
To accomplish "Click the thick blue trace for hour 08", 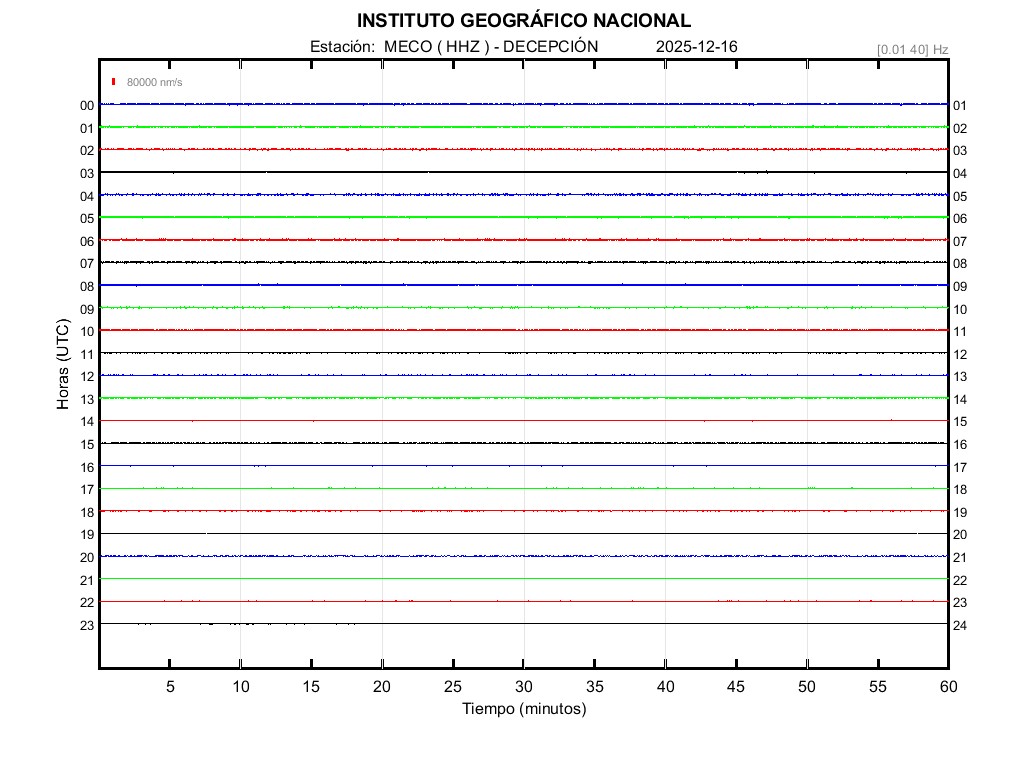I will pos(524,285).
